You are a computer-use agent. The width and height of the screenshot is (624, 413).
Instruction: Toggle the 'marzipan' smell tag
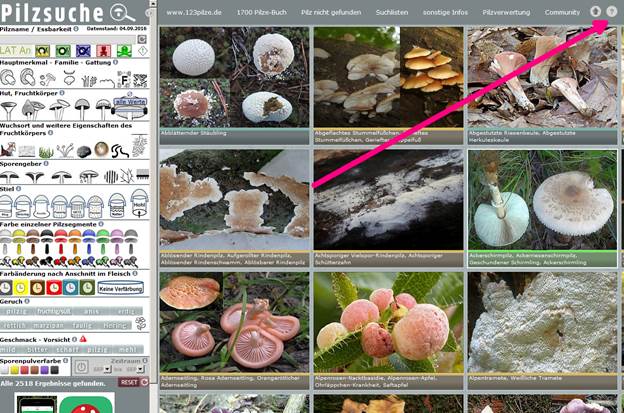pos(48,325)
